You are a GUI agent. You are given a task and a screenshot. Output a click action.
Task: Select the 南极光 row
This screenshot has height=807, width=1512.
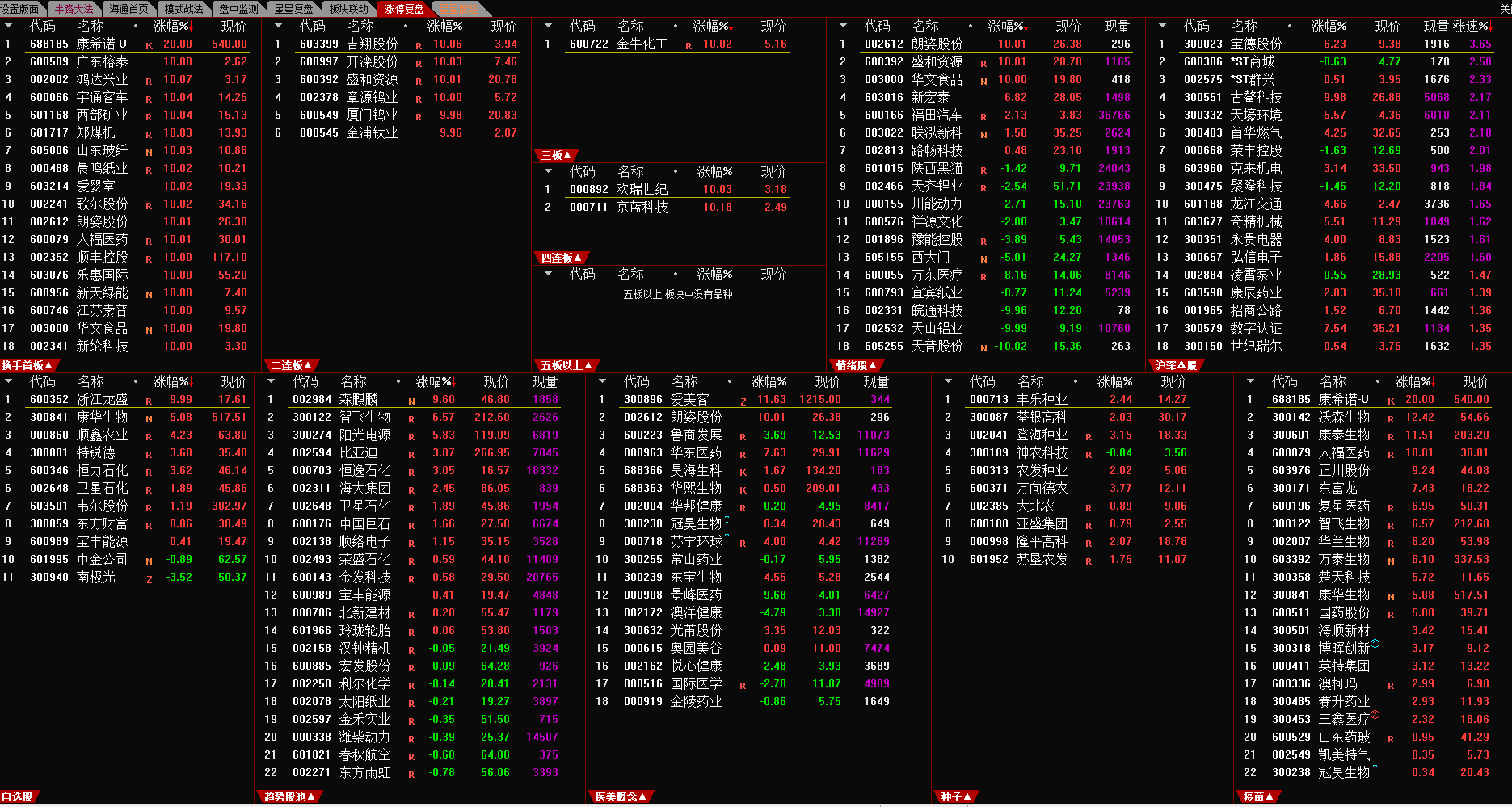(127, 577)
